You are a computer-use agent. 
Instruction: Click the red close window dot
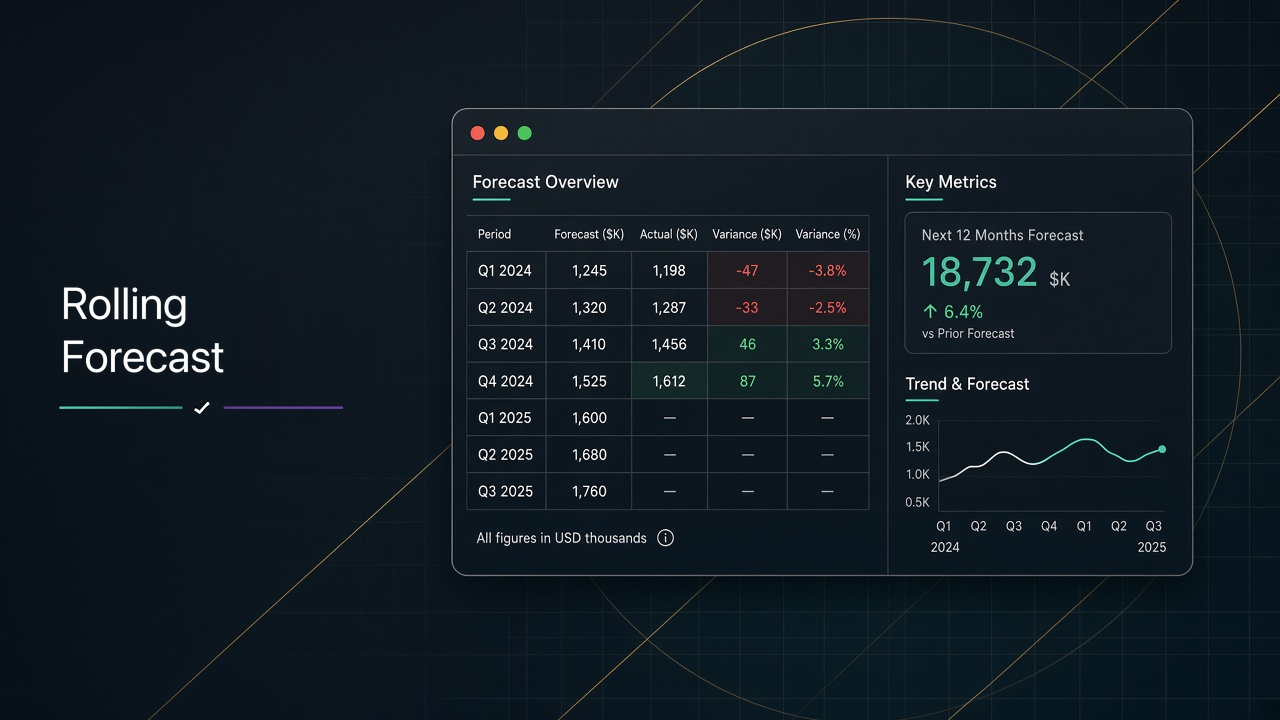(477, 133)
